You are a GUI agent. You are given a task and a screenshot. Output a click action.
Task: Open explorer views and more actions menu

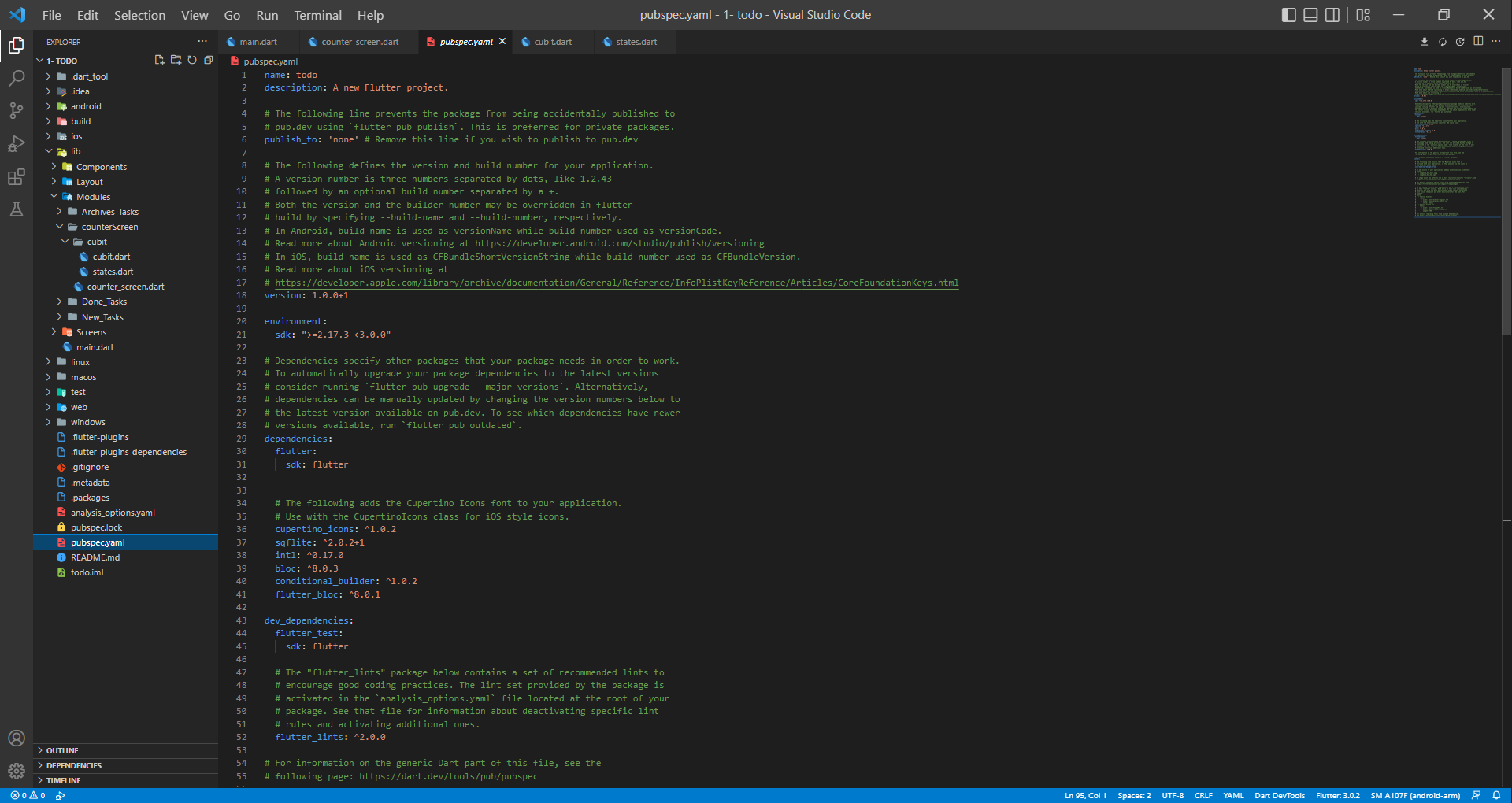click(x=202, y=42)
